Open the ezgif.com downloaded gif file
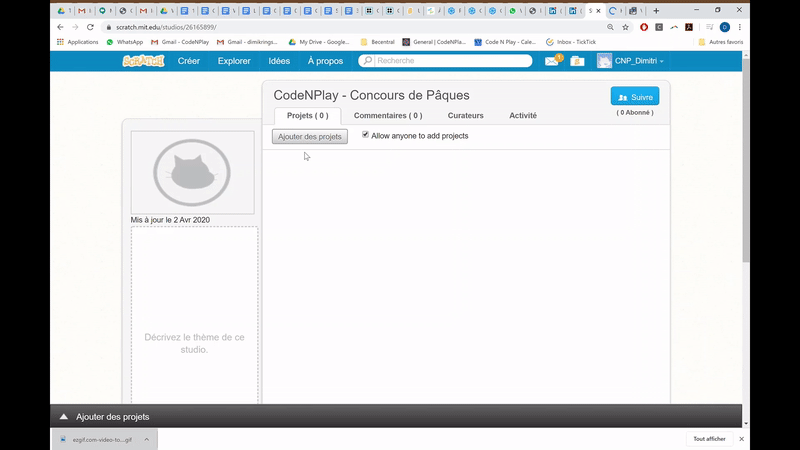The width and height of the screenshot is (800, 450). (x=97, y=439)
